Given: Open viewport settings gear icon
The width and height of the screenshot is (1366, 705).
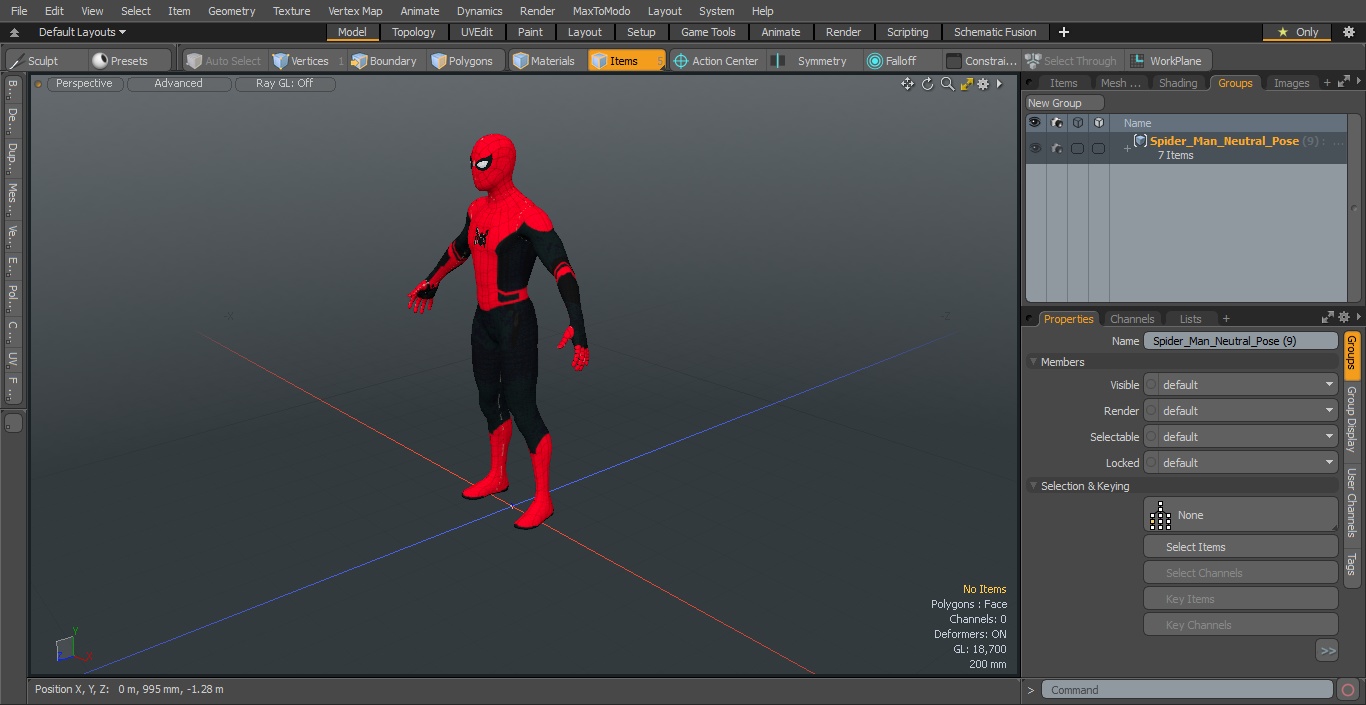Looking at the screenshot, I should 984,84.
